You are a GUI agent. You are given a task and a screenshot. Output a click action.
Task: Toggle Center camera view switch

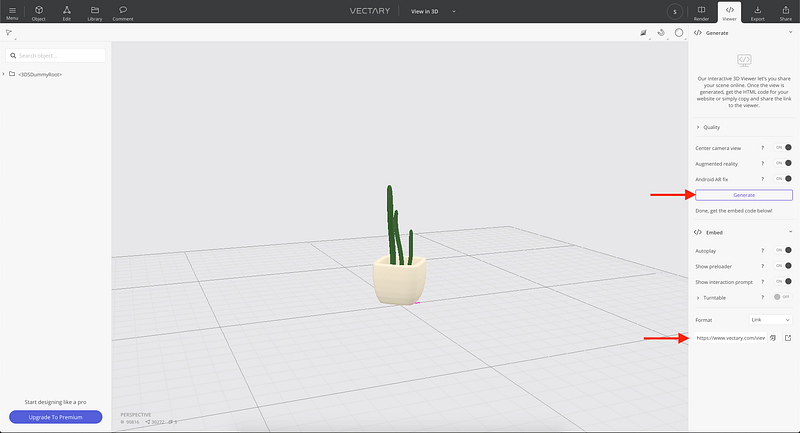coord(783,147)
